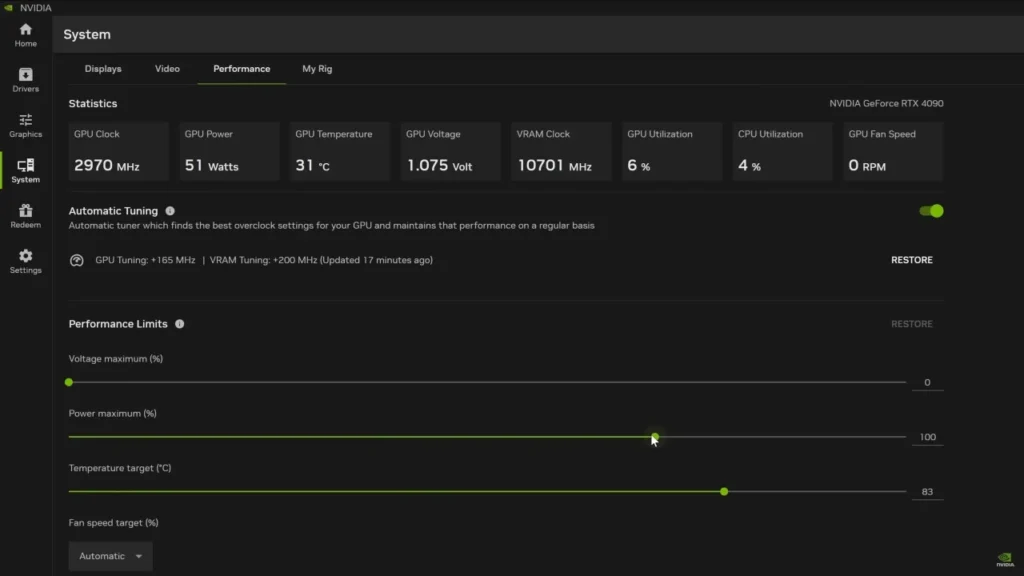Image resolution: width=1024 pixels, height=576 pixels.
Task: Click the GPU Temperature 31 °C card
Action: click(x=340, y=151)
